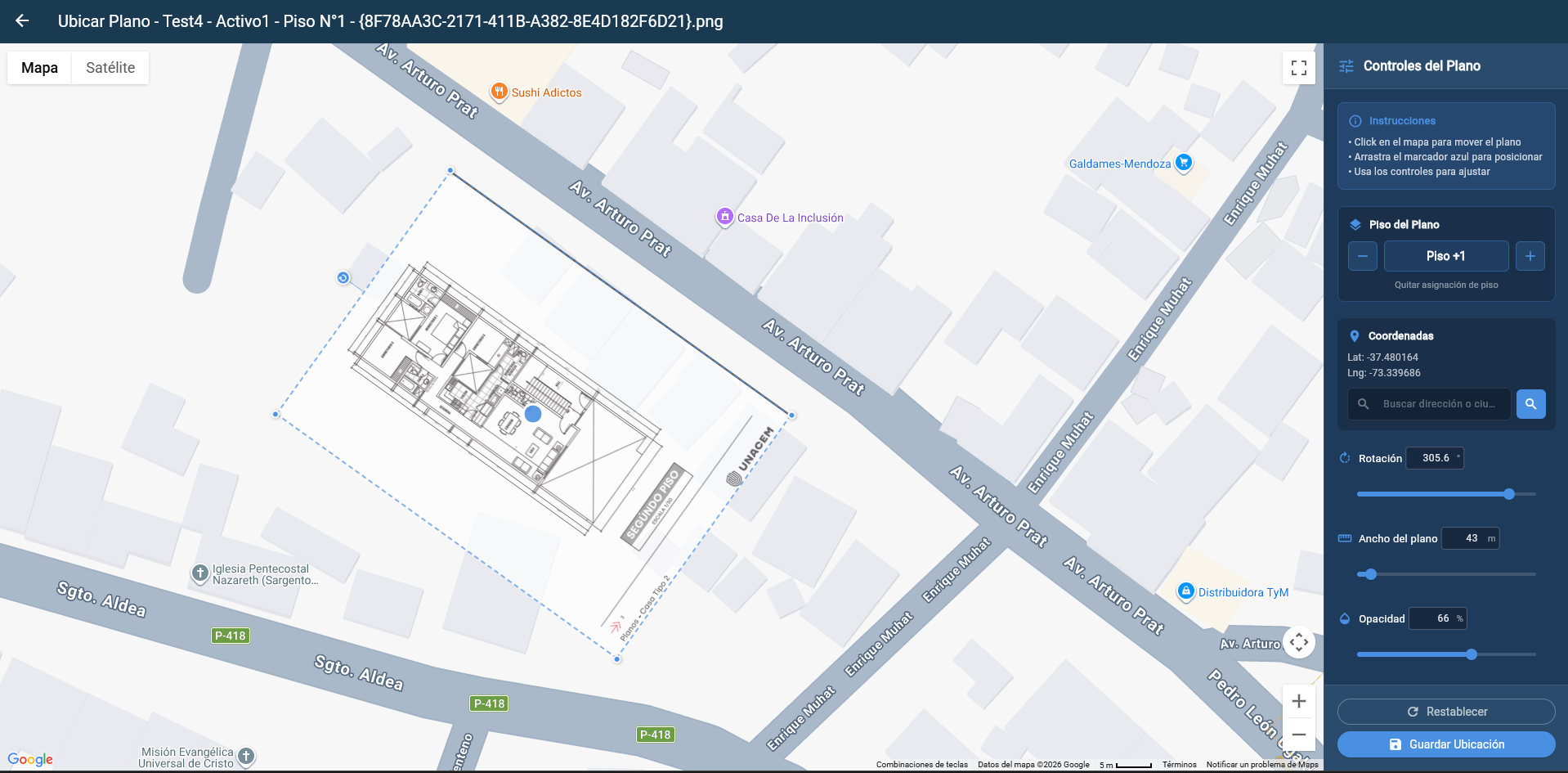Decrease the floor level with minus
The image size is (1568, 773).
click(1362, 256)
